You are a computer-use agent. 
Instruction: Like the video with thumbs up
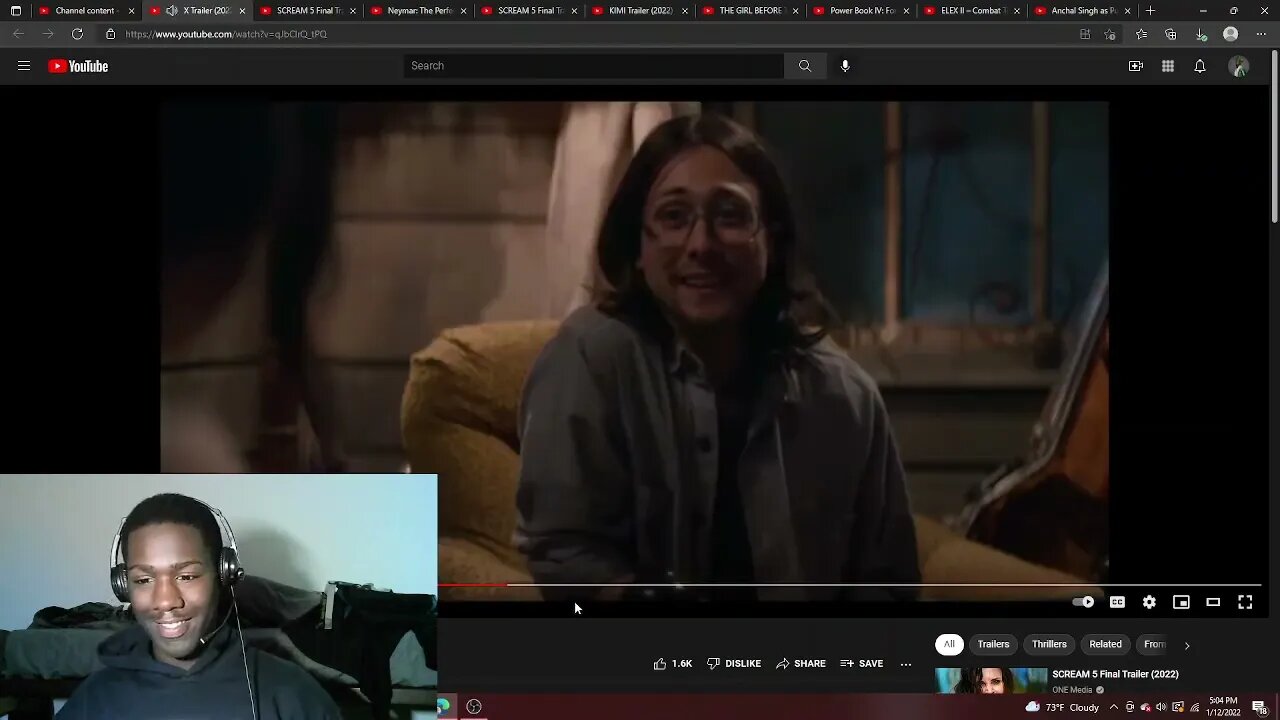point(672,664)
